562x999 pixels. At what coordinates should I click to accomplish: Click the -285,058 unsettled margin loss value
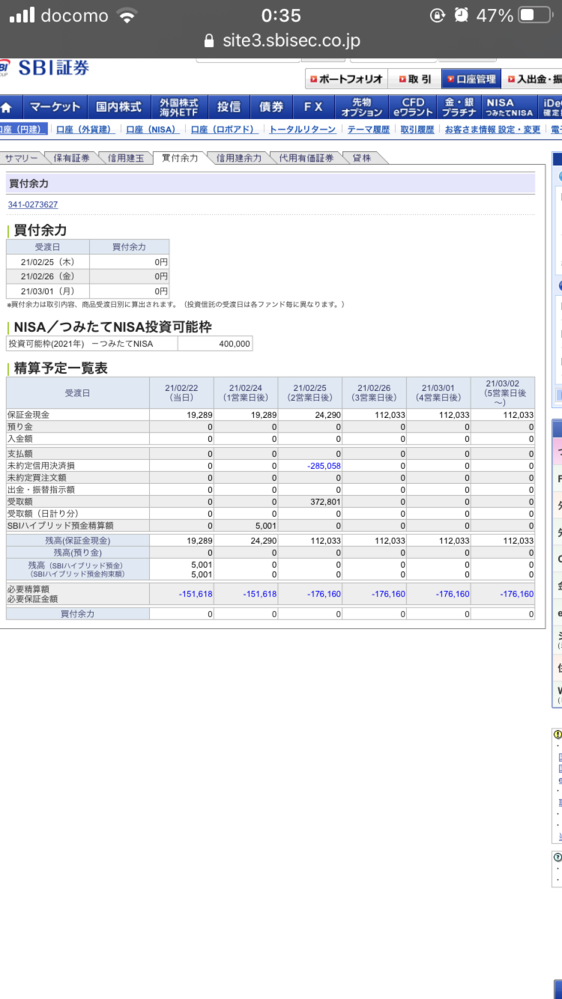[324, 466]
